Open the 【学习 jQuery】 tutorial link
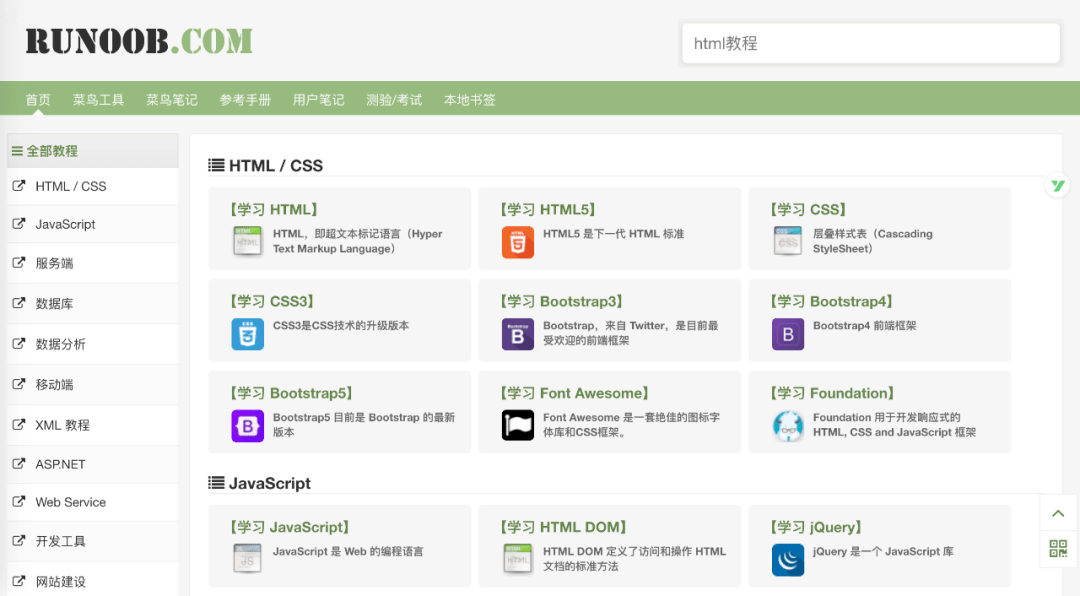 (x=816, y=527)
